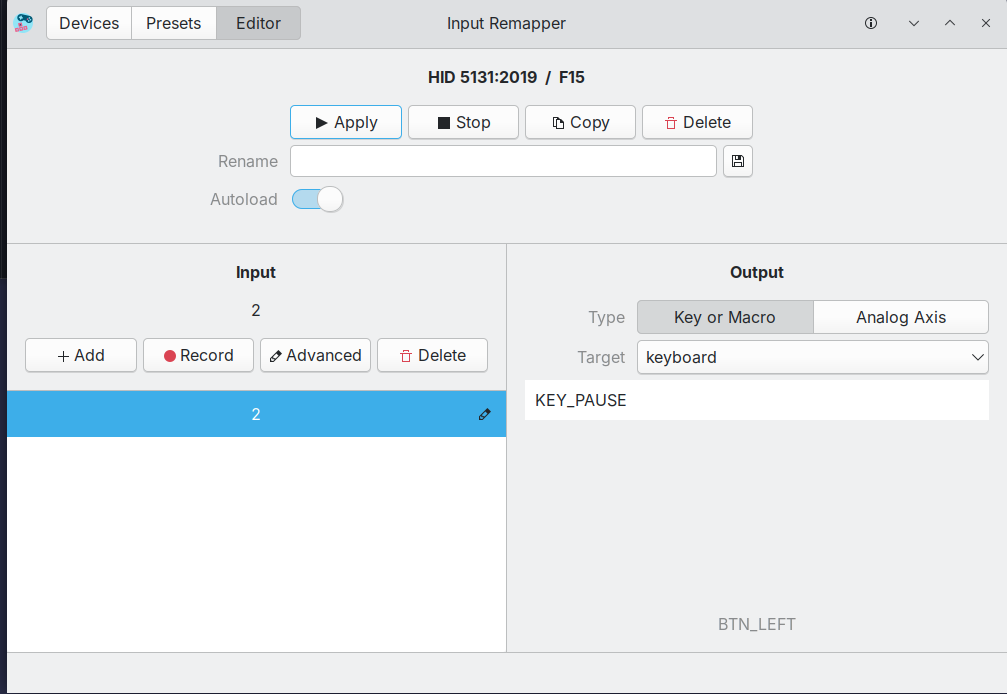Switch to the Presets tab
This screenshot has height=694, width=1007.
tap(173, 22)
